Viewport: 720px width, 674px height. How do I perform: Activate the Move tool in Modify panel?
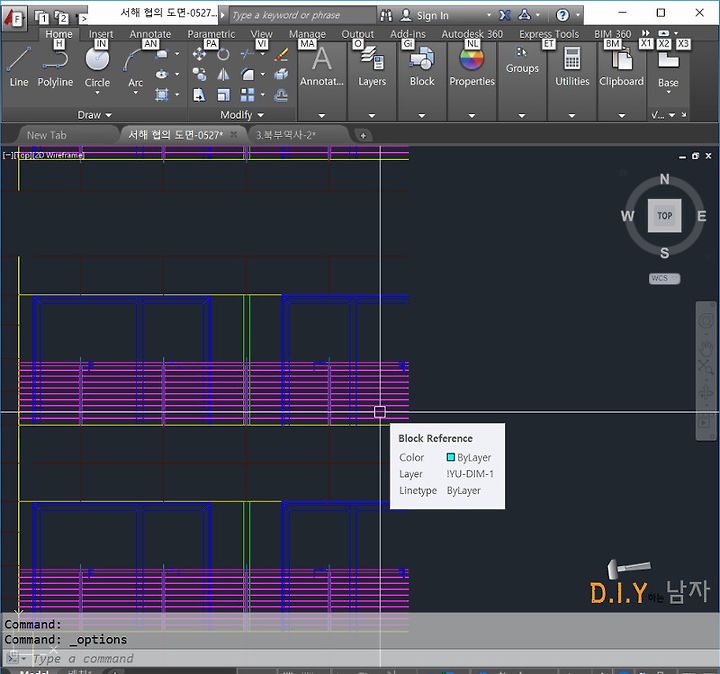coord(199,55)
